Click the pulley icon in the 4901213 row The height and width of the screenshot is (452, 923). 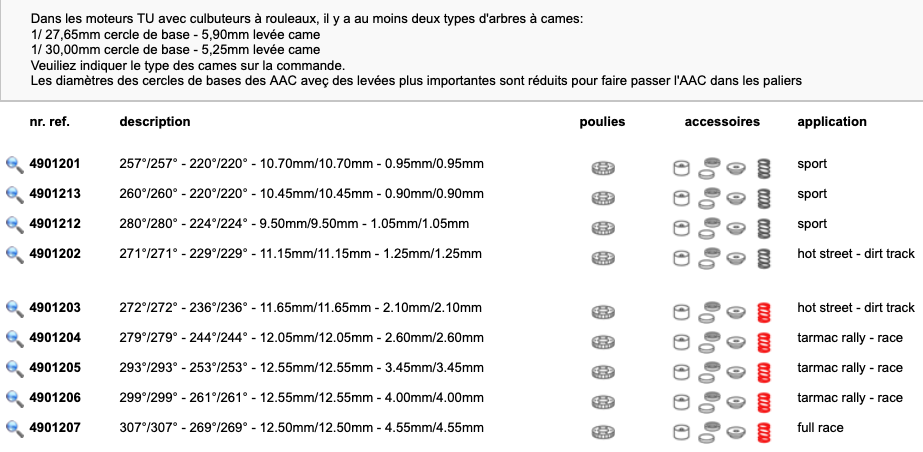[x=603, y=198]
